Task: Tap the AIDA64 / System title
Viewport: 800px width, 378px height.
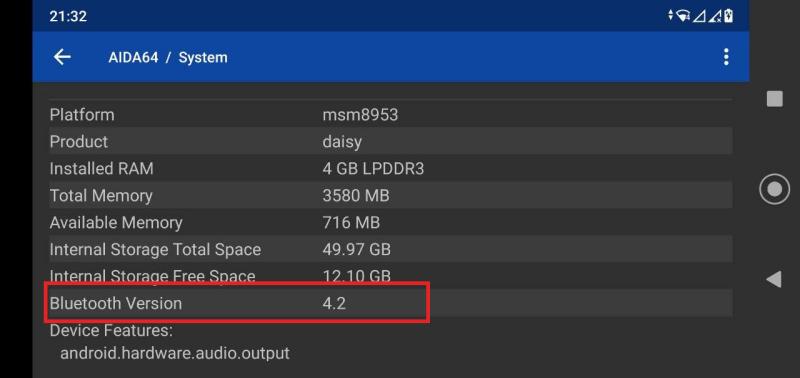Action: [168, 58]
